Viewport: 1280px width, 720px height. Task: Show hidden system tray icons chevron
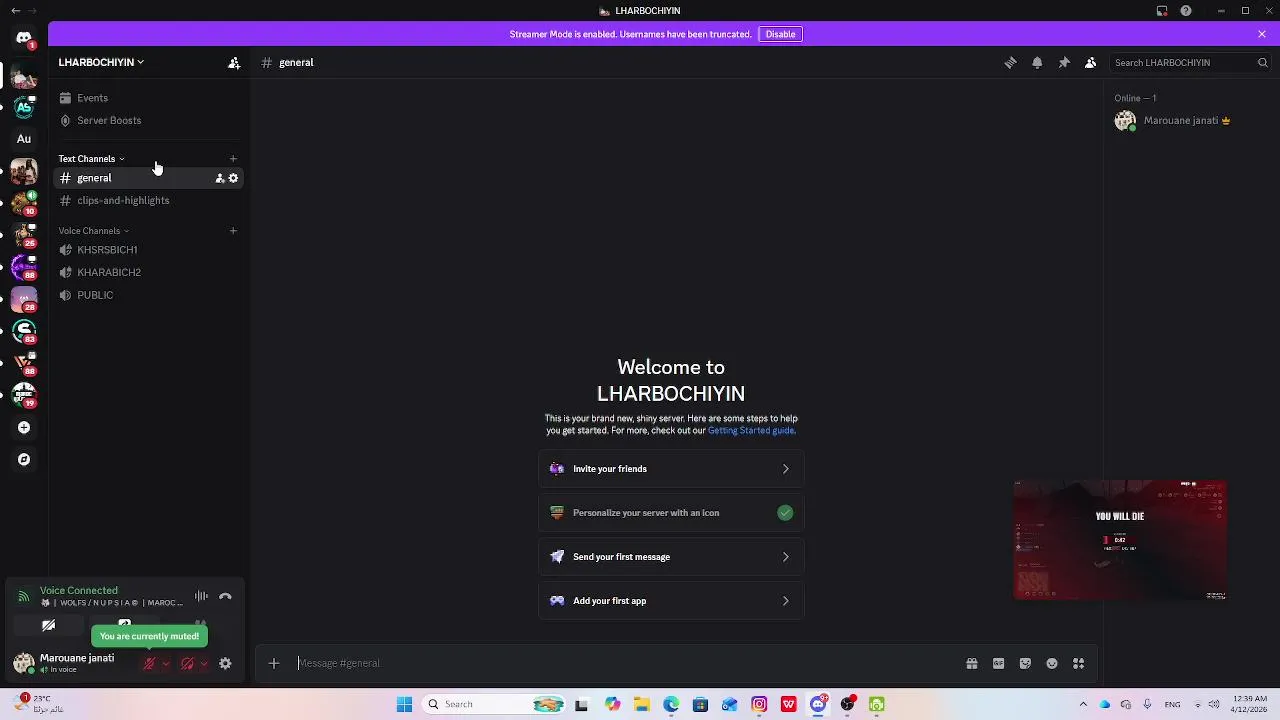point(1083,705)
